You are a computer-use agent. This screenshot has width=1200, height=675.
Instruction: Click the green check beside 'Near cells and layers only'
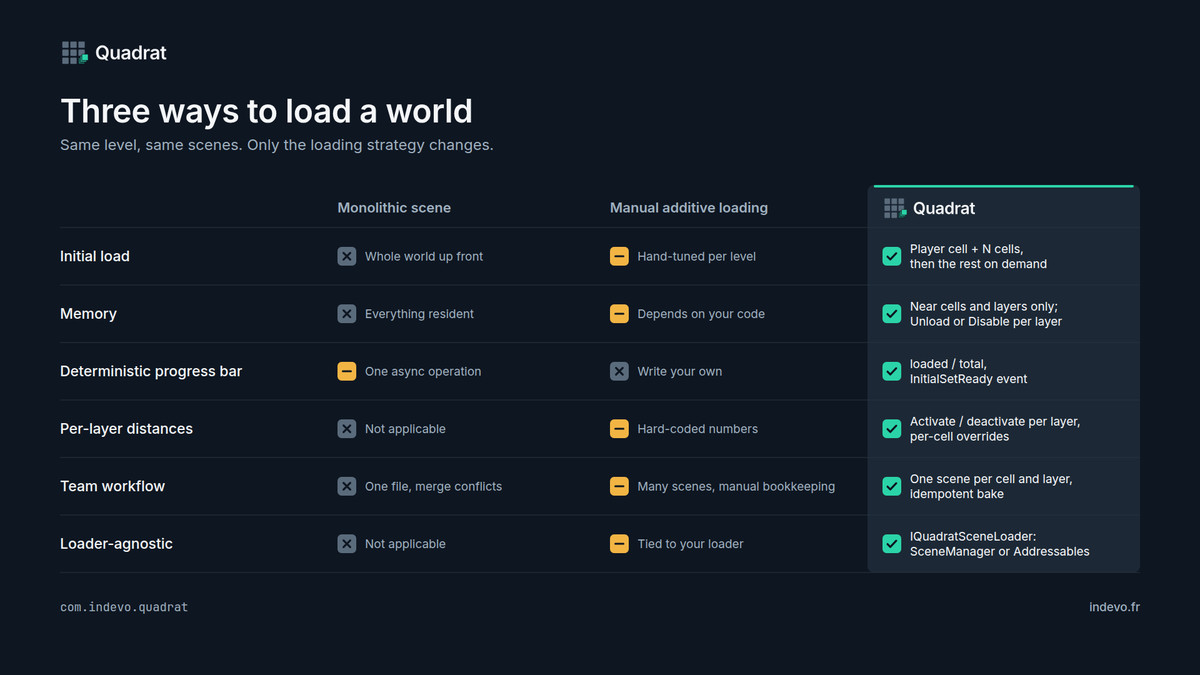pos(892,314)
